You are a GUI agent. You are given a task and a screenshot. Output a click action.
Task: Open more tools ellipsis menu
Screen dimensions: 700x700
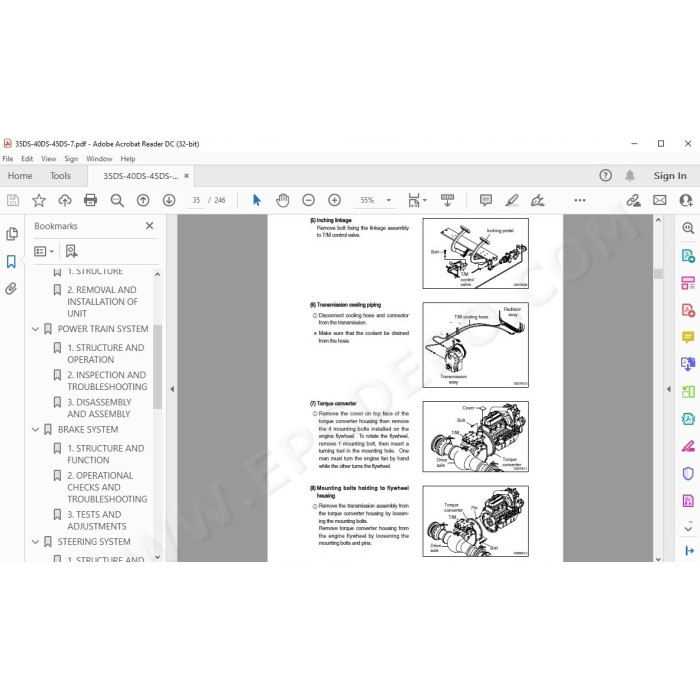pyautogui.click(x=580, y=200)
